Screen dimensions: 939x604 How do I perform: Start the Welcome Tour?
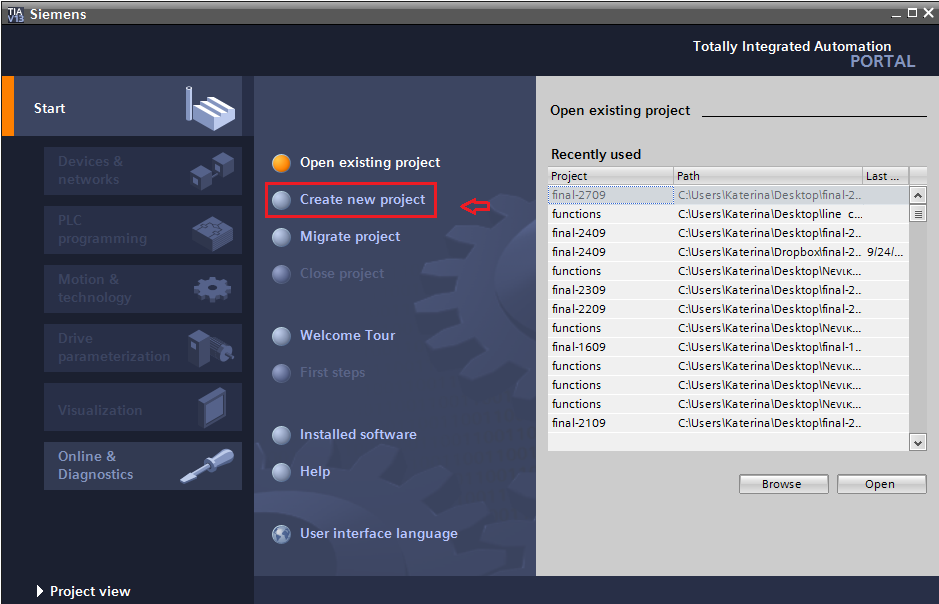[347, 335]
